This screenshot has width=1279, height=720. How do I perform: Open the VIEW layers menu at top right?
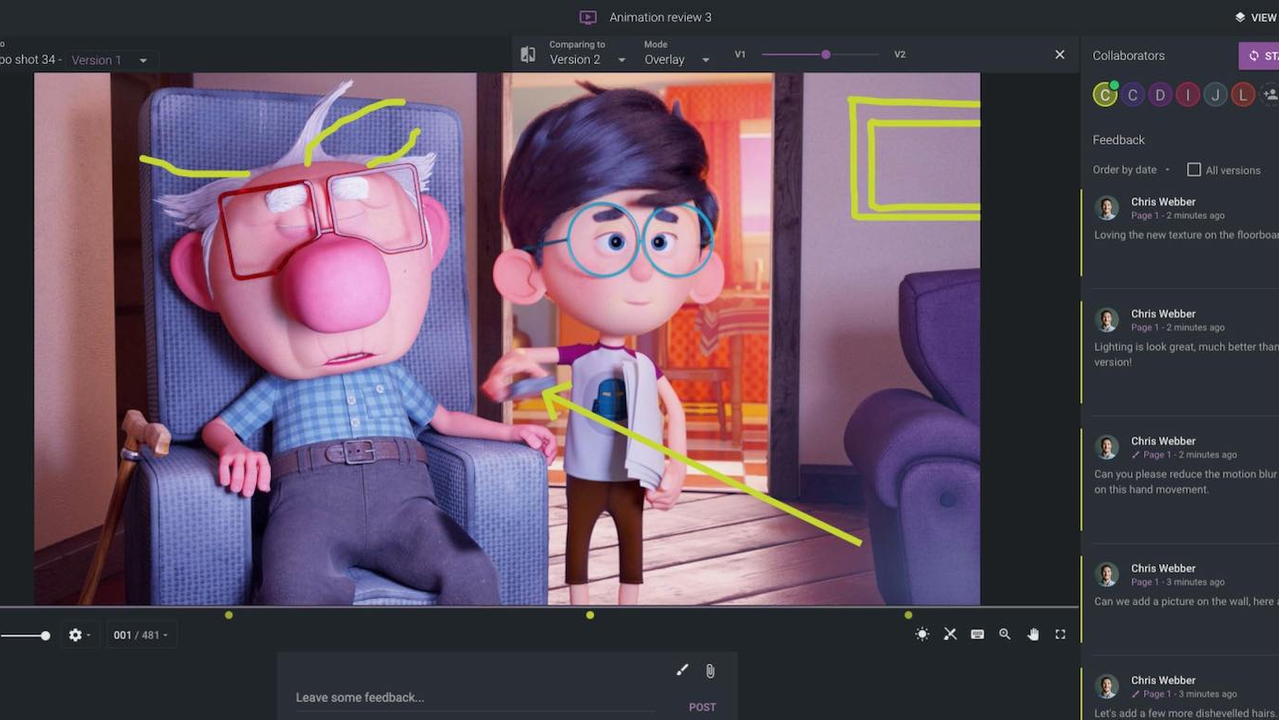(x=1256, y=17)
